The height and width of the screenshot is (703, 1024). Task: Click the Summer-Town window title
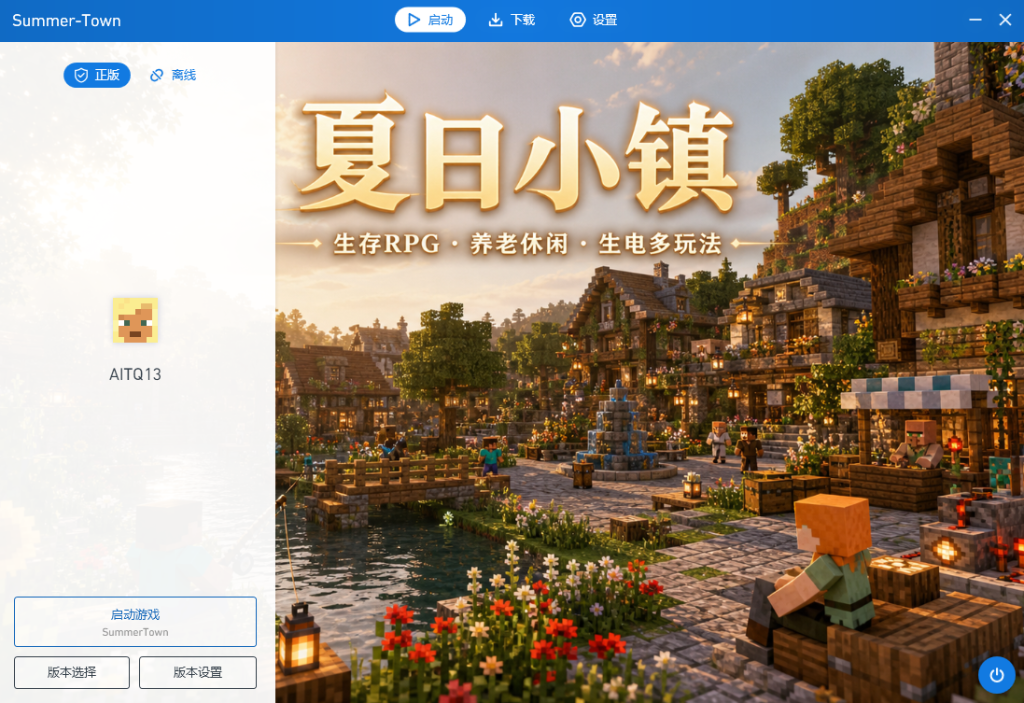67,20
